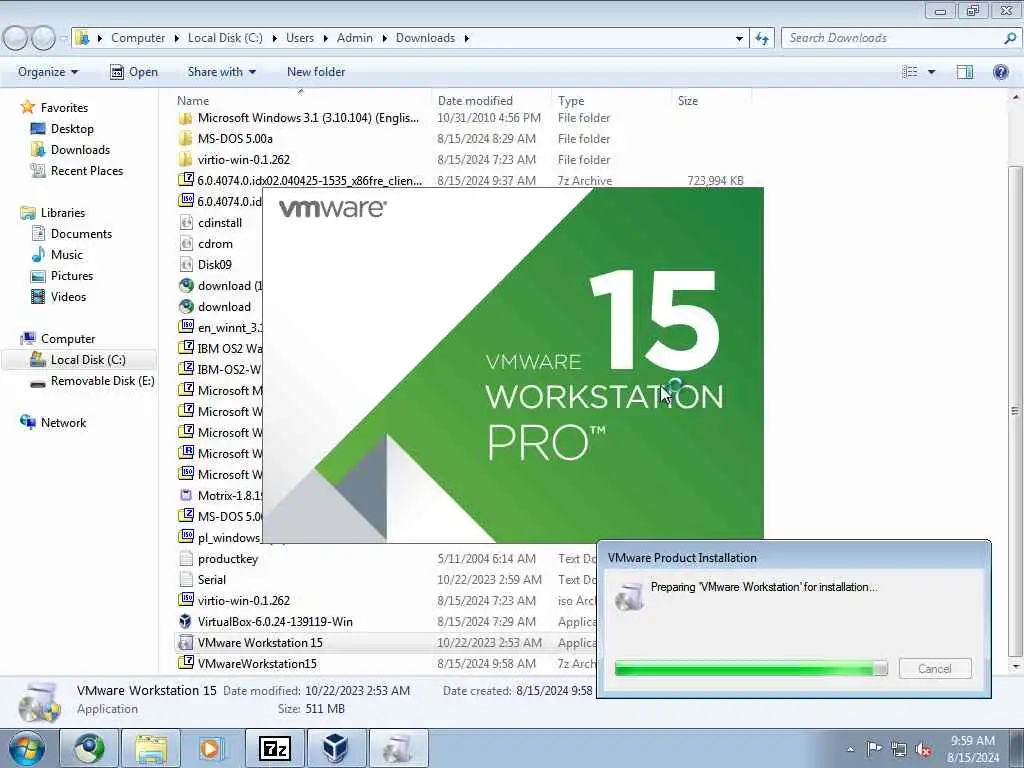Select the productkey text file
The image size is (1024, 768).
(x=227, y=559)
